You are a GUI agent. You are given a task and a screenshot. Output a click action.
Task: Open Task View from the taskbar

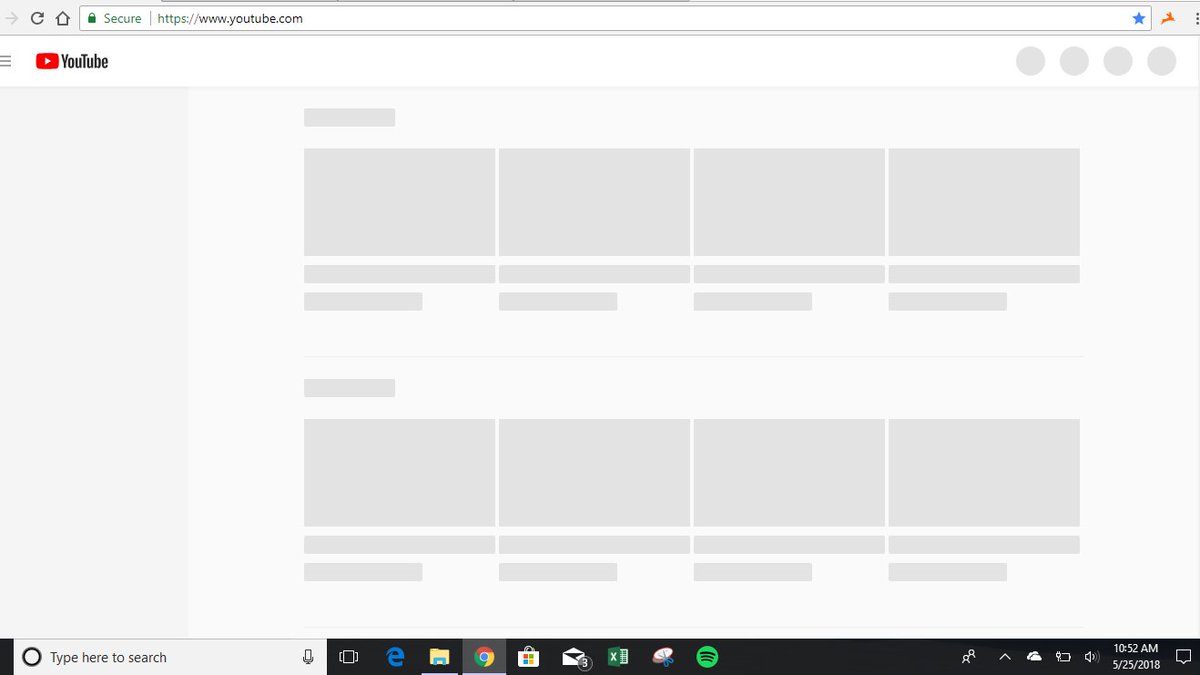tap(349, 657)
